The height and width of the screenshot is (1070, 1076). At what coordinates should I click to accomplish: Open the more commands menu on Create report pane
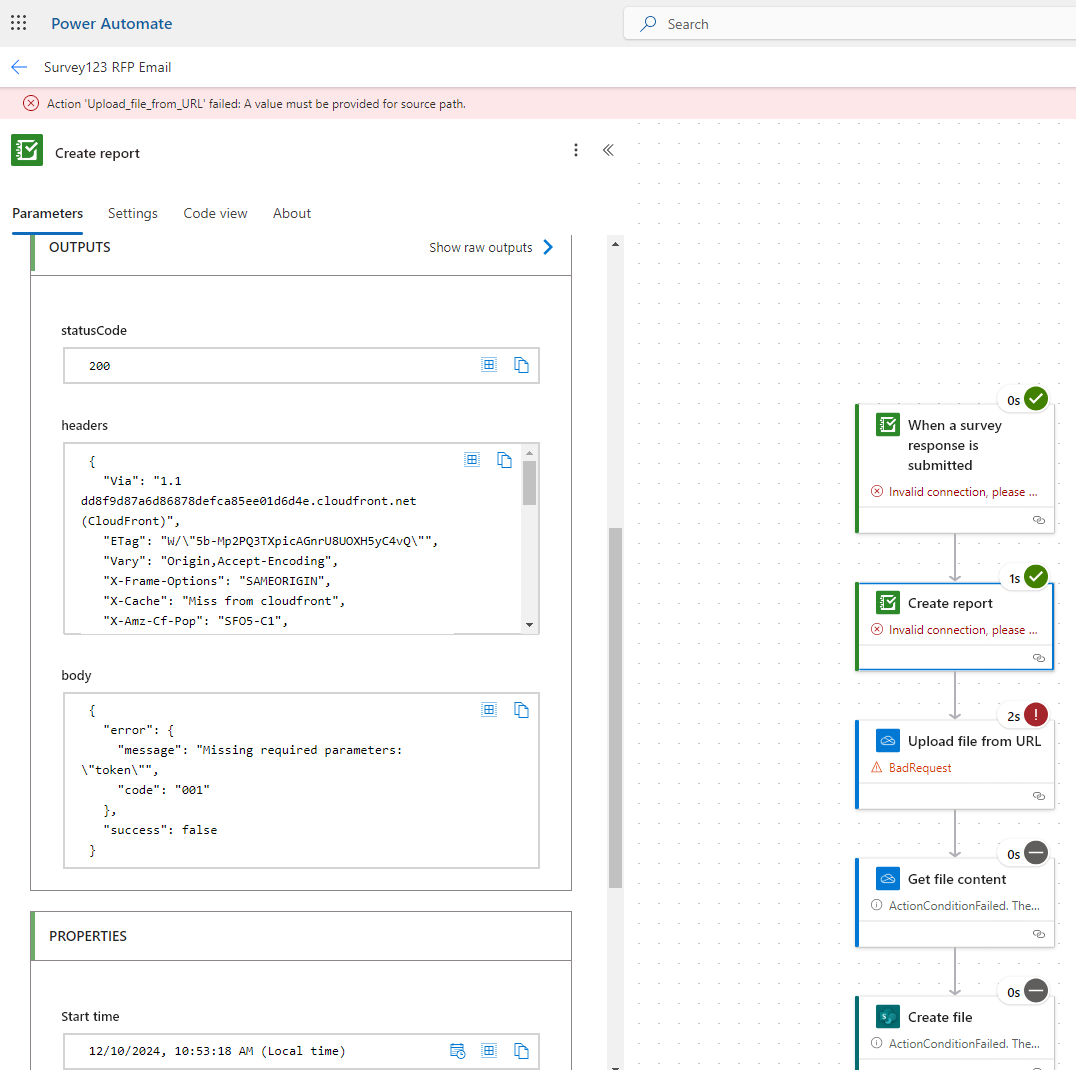click(x=576, y=150)
